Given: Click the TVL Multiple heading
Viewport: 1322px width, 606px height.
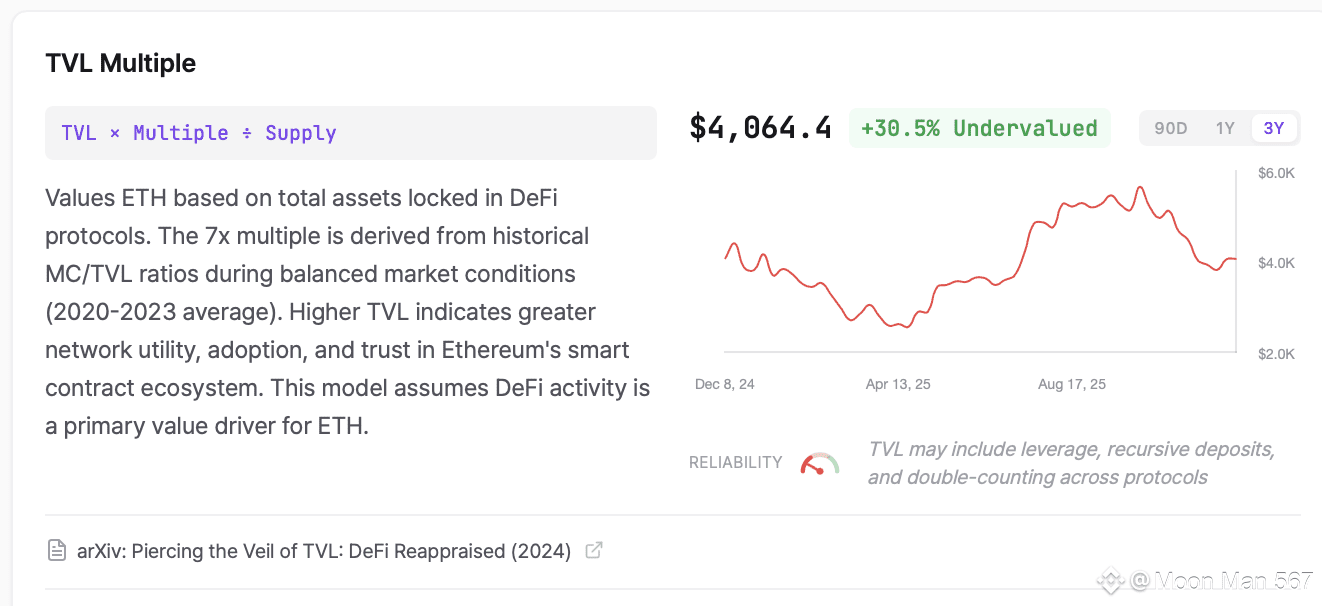Looking at the screenshot, I should click(121, 63).
